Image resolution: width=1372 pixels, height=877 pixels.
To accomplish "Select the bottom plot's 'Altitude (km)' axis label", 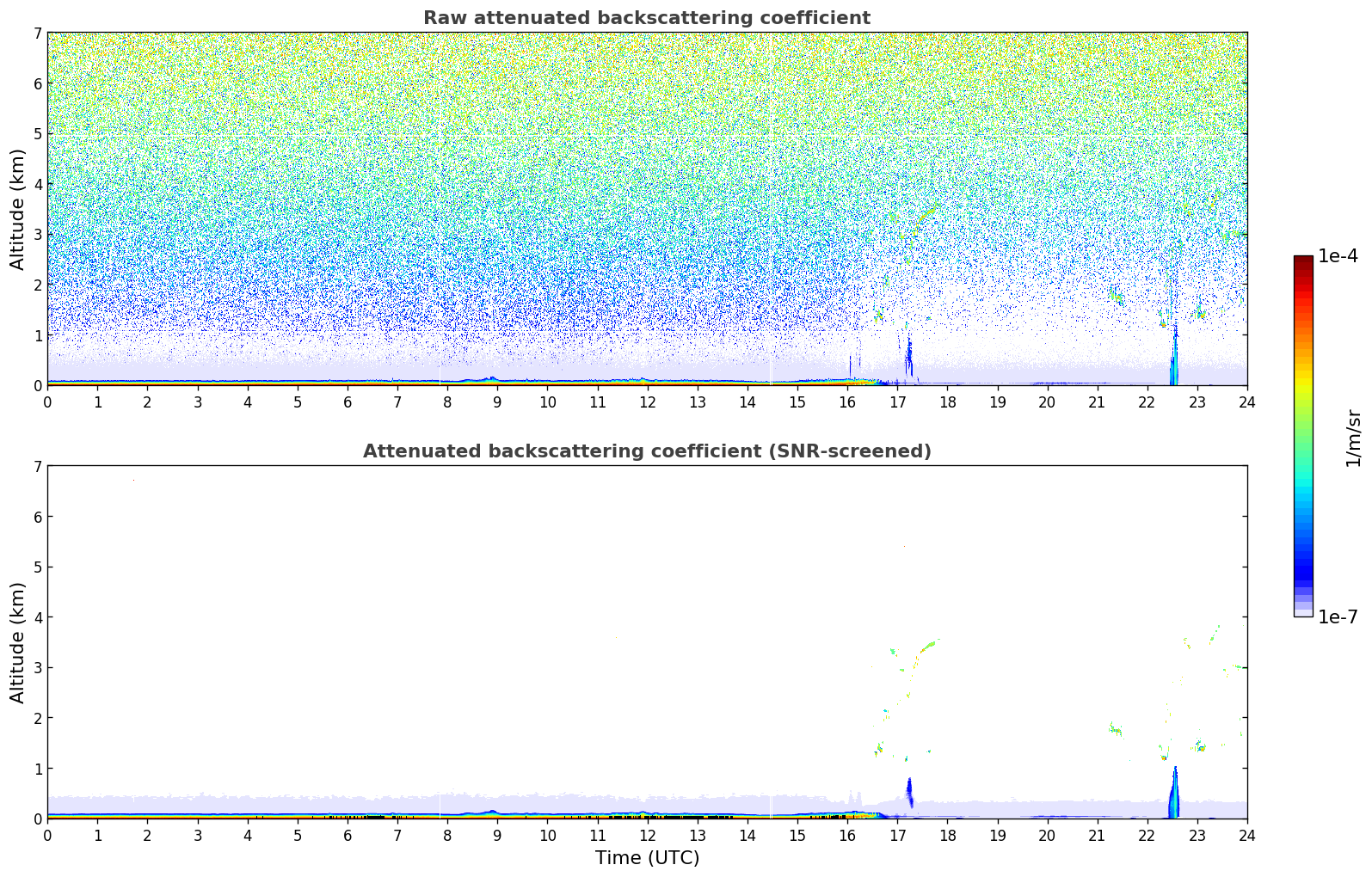I will [x=18, y=642].
